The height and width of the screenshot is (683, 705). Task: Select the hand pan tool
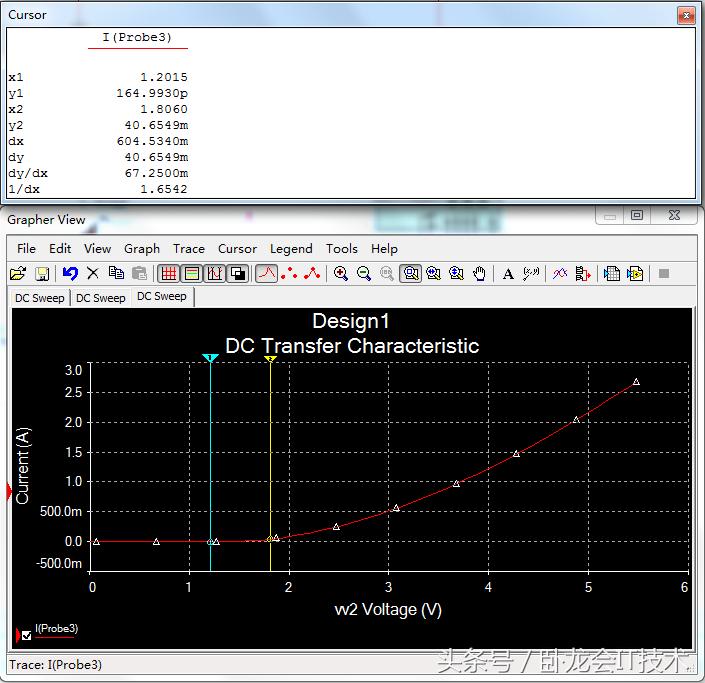(480, 273)
